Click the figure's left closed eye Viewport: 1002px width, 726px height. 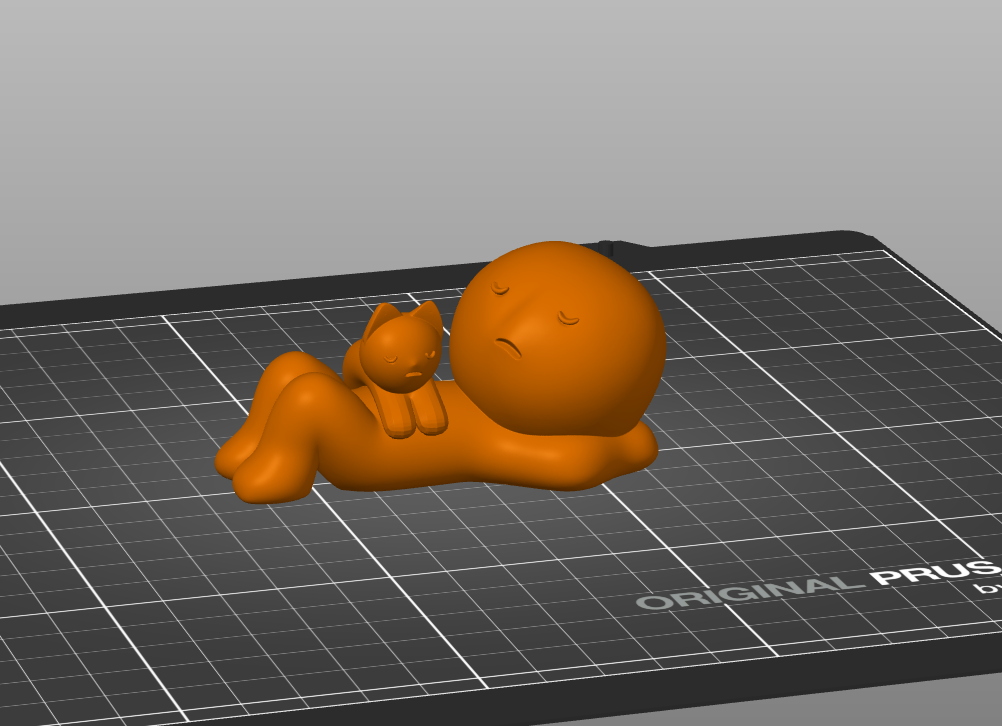[x=500, y=290]
